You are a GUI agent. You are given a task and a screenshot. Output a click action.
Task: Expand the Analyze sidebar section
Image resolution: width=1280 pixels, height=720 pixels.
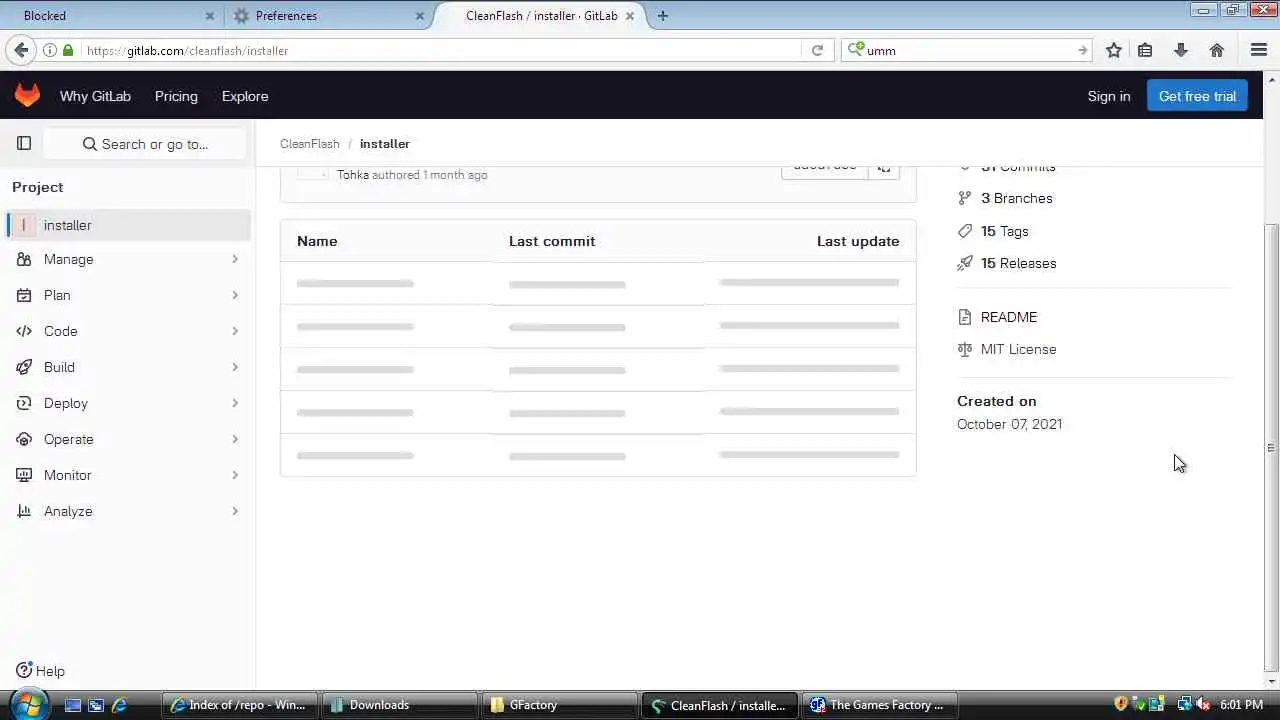coord(127,511)
